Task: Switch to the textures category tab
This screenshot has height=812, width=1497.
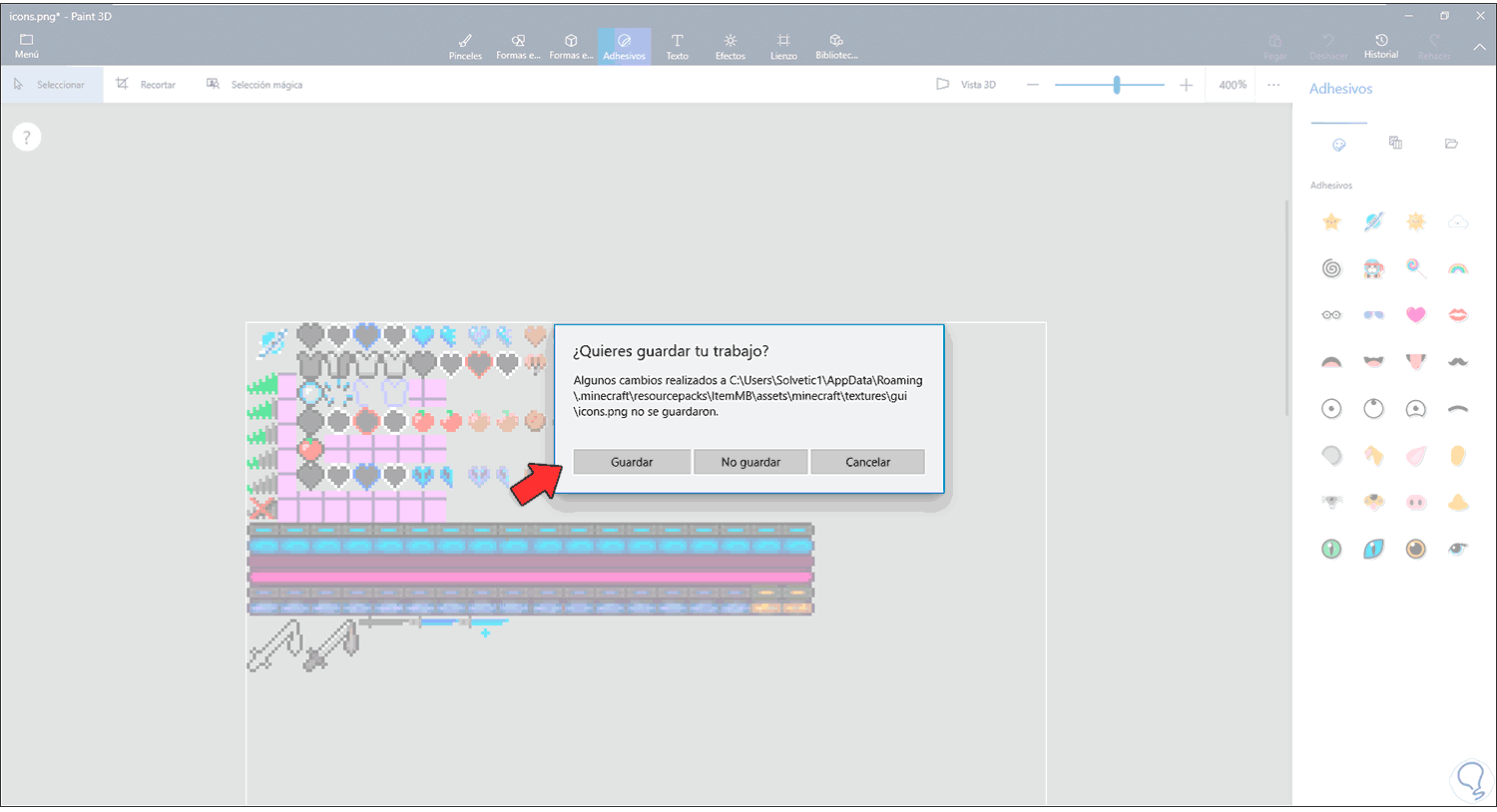Action: (x=1395, y=144)
